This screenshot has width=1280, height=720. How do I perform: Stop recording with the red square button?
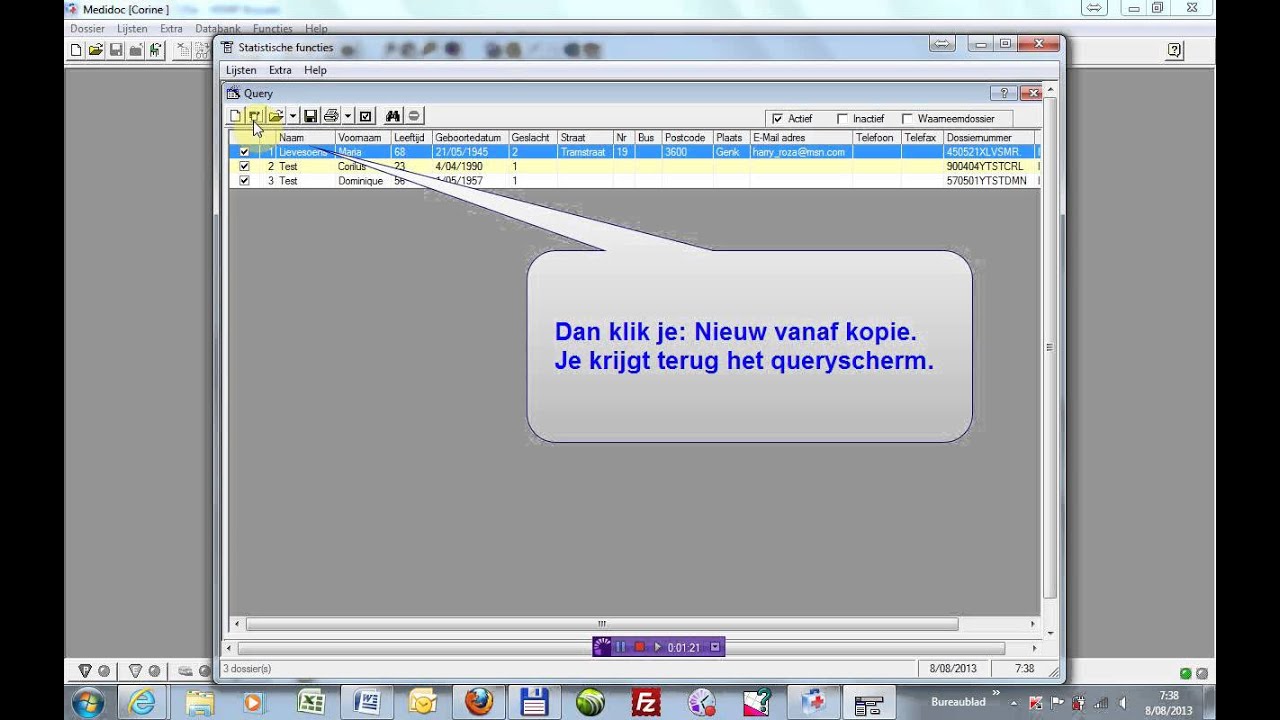point(639,647)
